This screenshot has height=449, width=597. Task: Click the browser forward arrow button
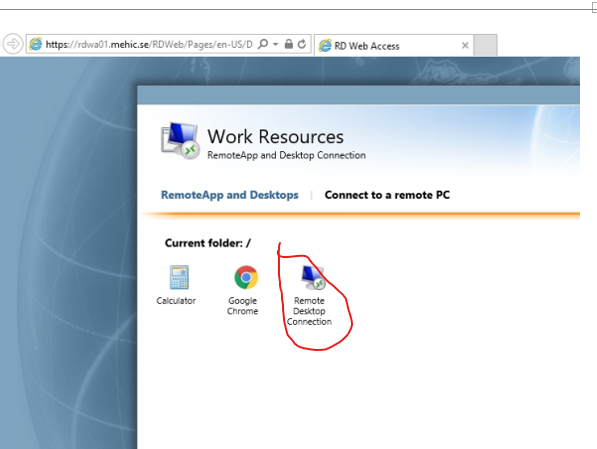pyautogui.click(x=13, y=44)
